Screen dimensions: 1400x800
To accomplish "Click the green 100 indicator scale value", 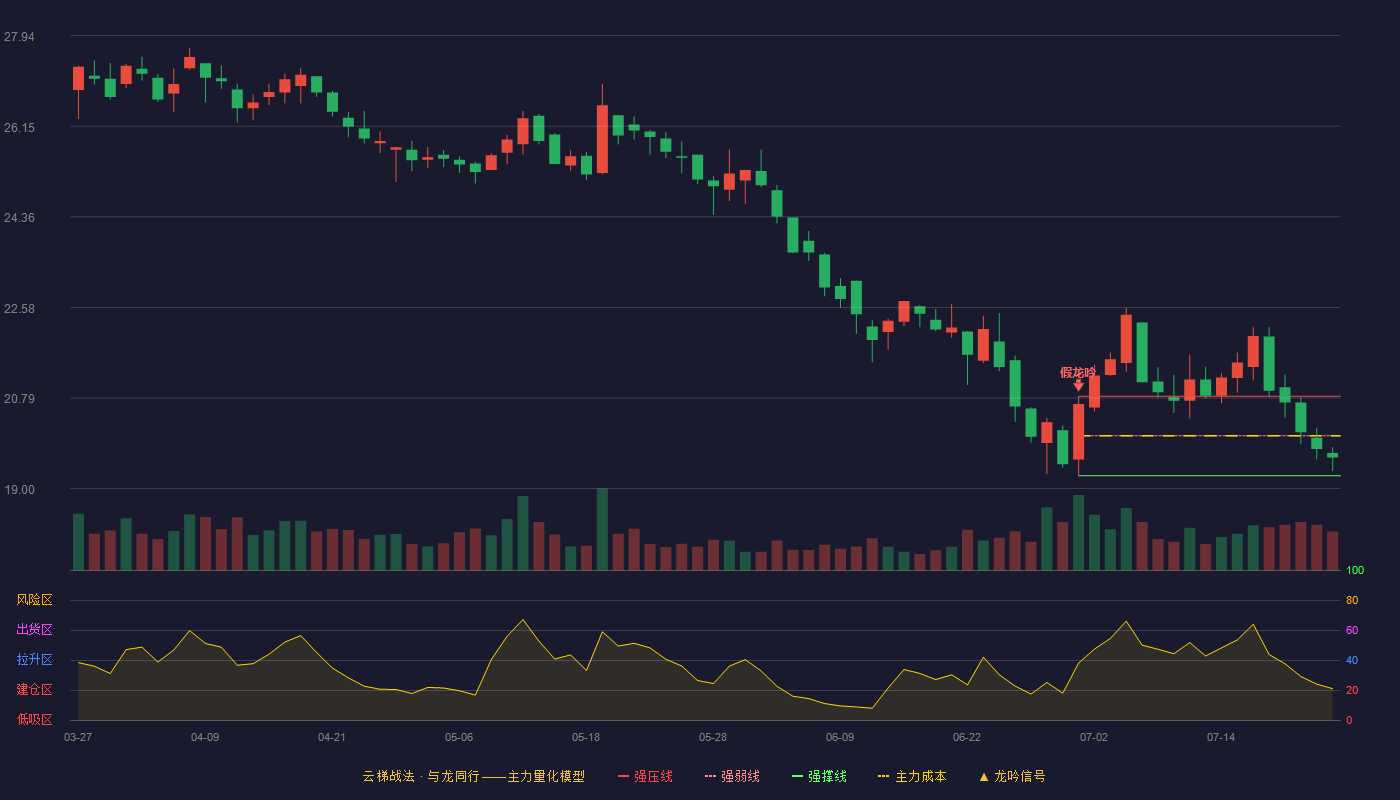I will tap(1355, 571).
